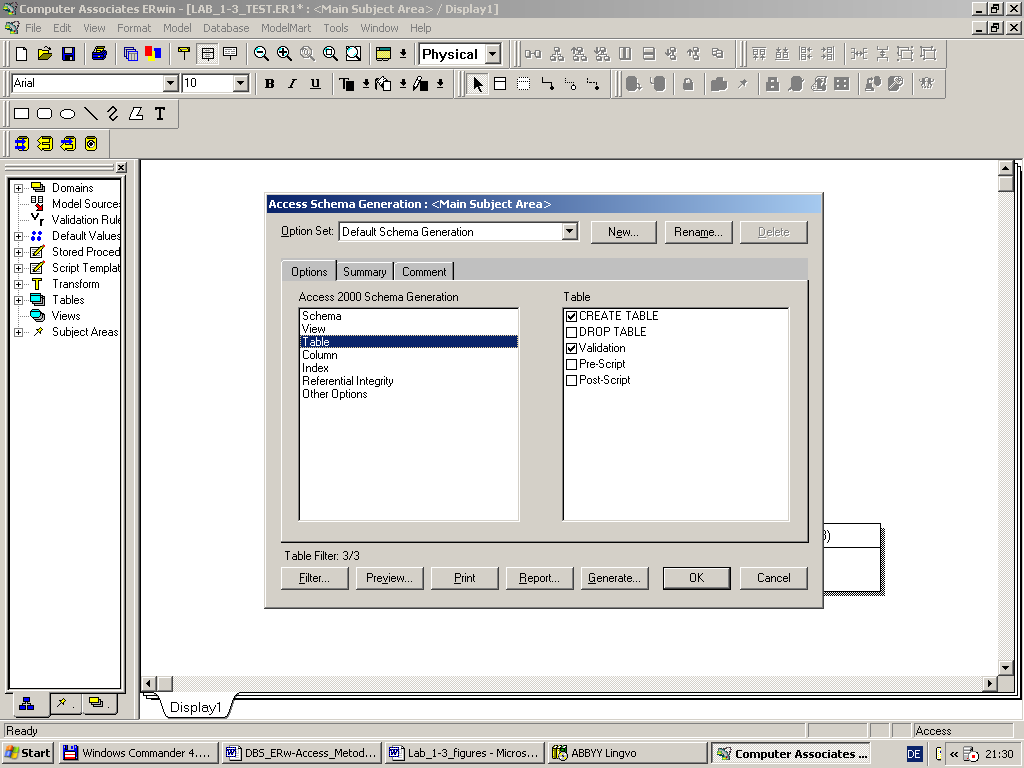
Task: Click the Report... button
Action: pos(539,578)
